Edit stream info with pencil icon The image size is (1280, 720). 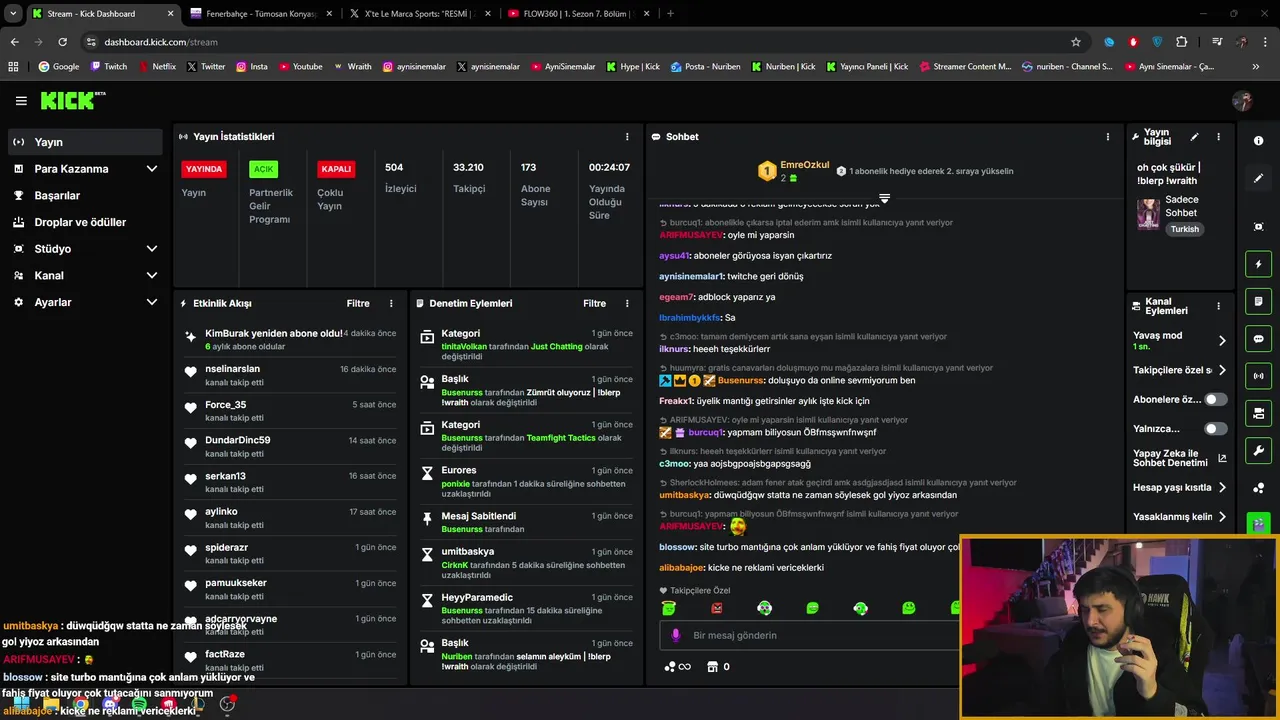[x=1194, y=137]
